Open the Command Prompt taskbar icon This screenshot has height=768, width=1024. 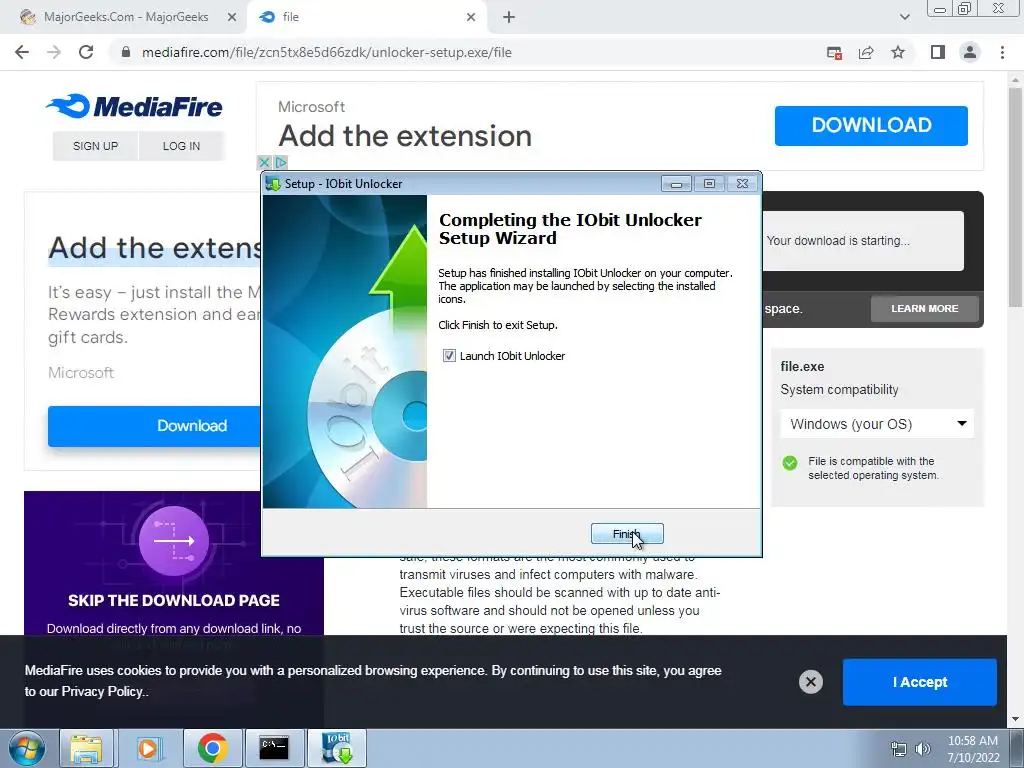[x=274, y=748]
